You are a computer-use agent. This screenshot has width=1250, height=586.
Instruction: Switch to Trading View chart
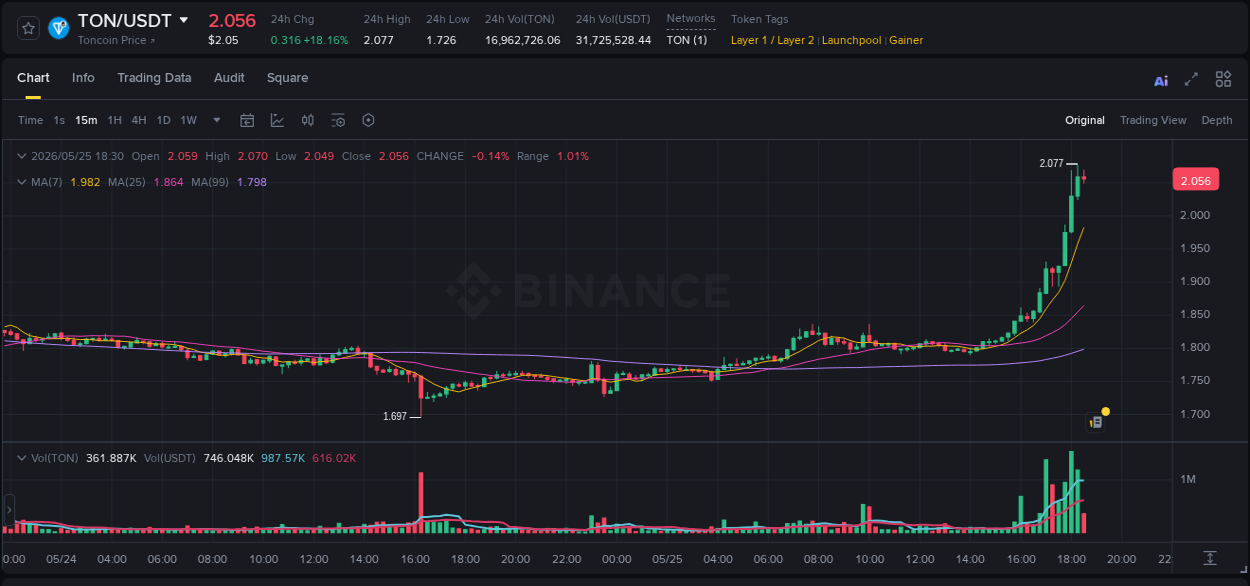tap(1153, 120)
